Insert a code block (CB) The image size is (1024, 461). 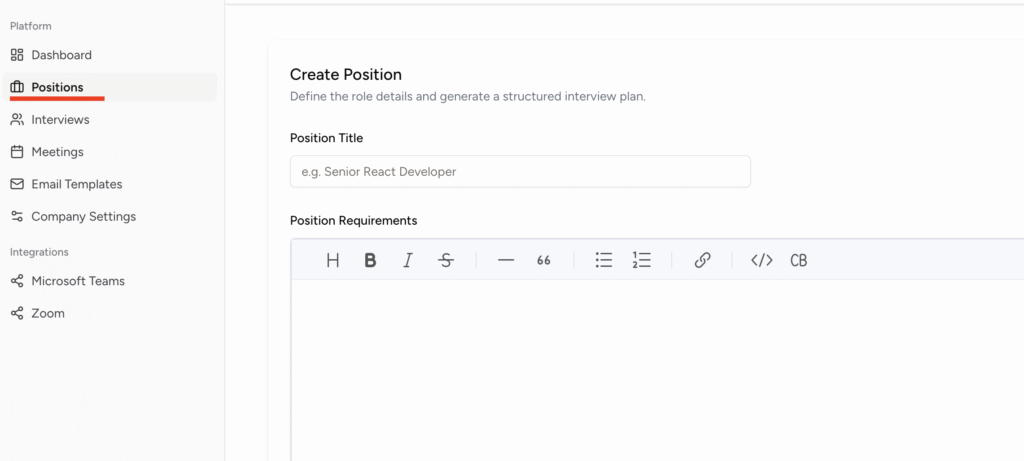click(798, 260)
